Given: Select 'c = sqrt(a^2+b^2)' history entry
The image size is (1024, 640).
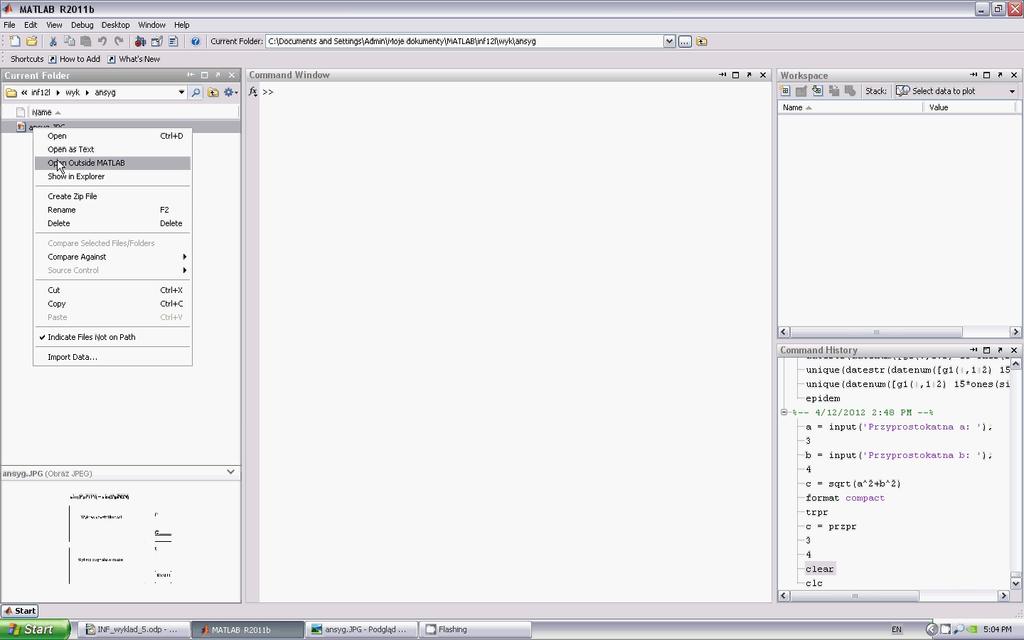Looking at the screenshot, I should pos(853,484).
